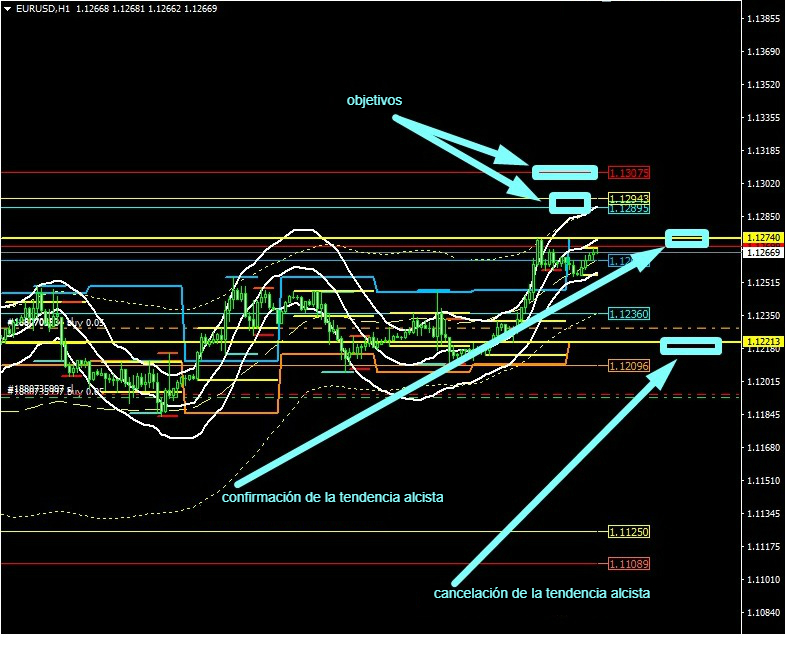Click 'cancelación de la tendencia alcista' text
The width and height of the screenshot is (785, 646).
pyautogui.click(x=542, y=593)
